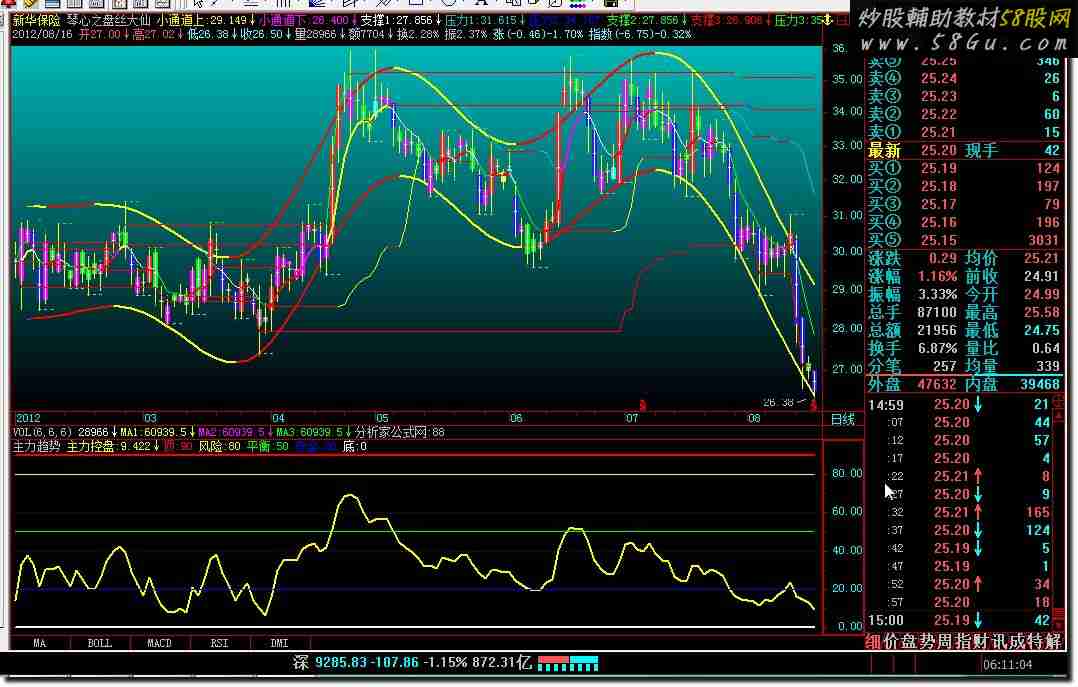Select the 买③ bid row at 25.17

click(964, 204)
